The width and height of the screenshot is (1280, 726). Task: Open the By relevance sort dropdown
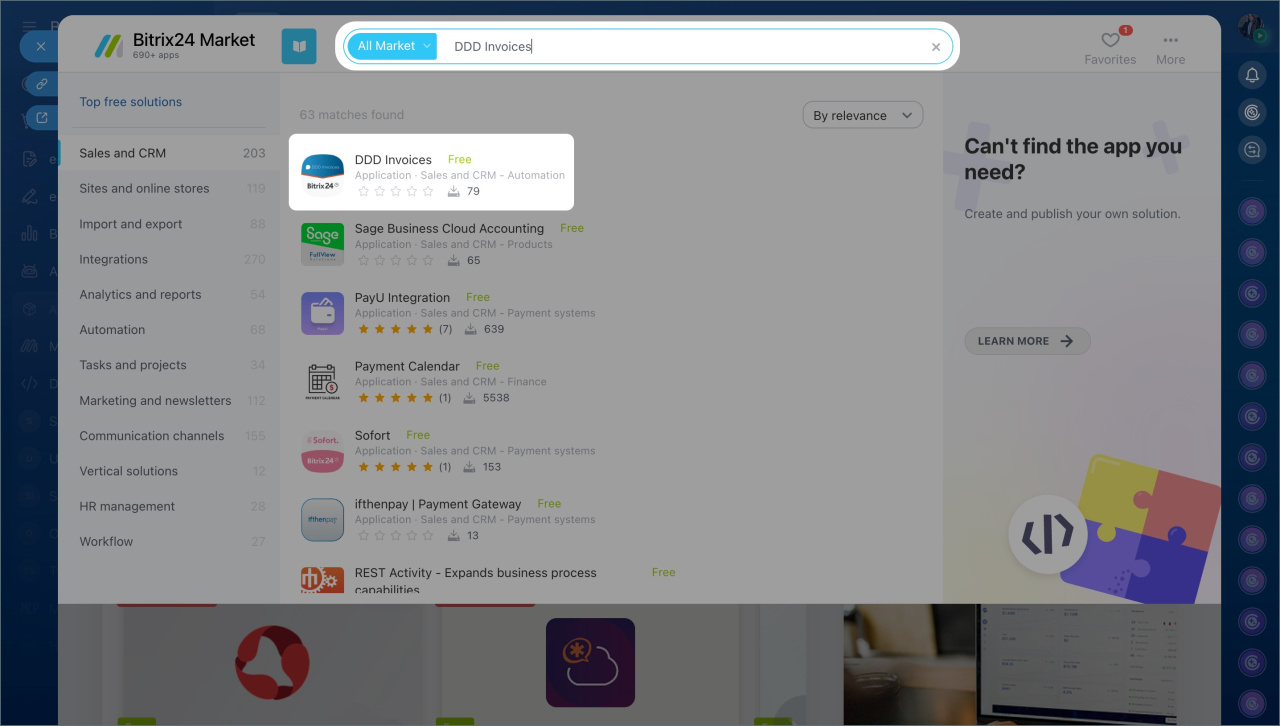pyautogui.click(x=862, y=116)
